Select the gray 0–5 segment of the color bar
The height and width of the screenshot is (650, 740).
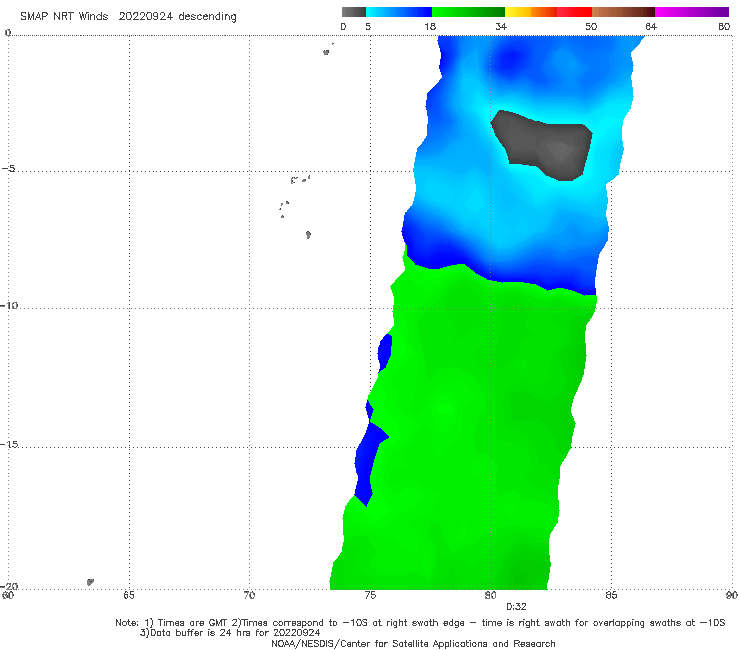354,12
